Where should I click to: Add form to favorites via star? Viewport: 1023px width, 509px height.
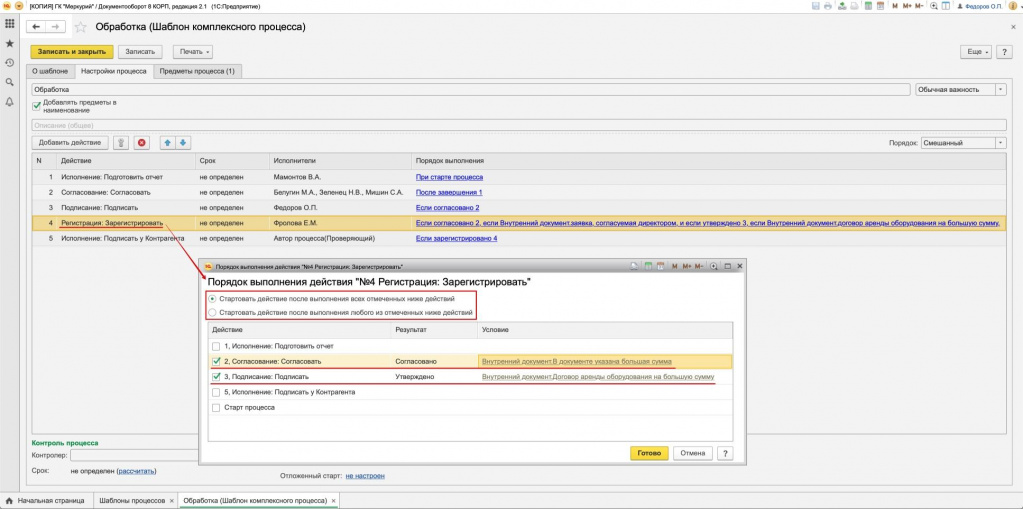(80, 27)
